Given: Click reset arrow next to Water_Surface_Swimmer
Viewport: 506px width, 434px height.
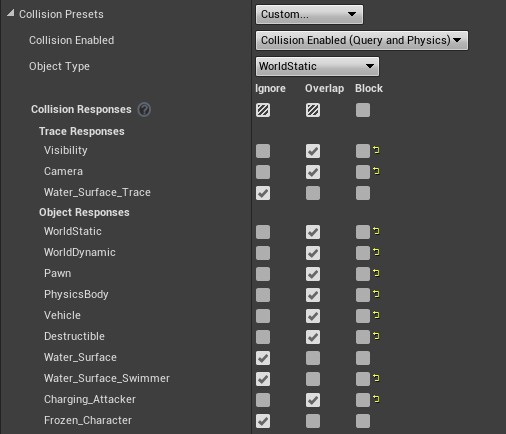Looking at the screenshot, I should click(376, 378).
